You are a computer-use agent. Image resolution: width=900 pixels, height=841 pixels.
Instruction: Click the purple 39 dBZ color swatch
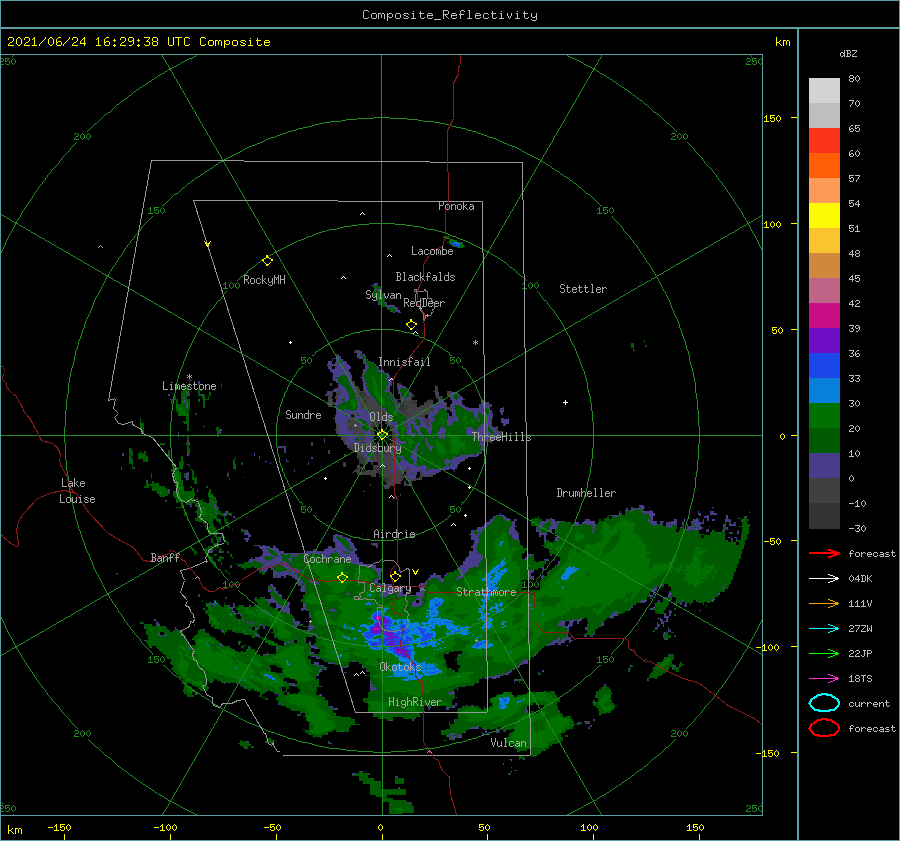pos(824,341)
